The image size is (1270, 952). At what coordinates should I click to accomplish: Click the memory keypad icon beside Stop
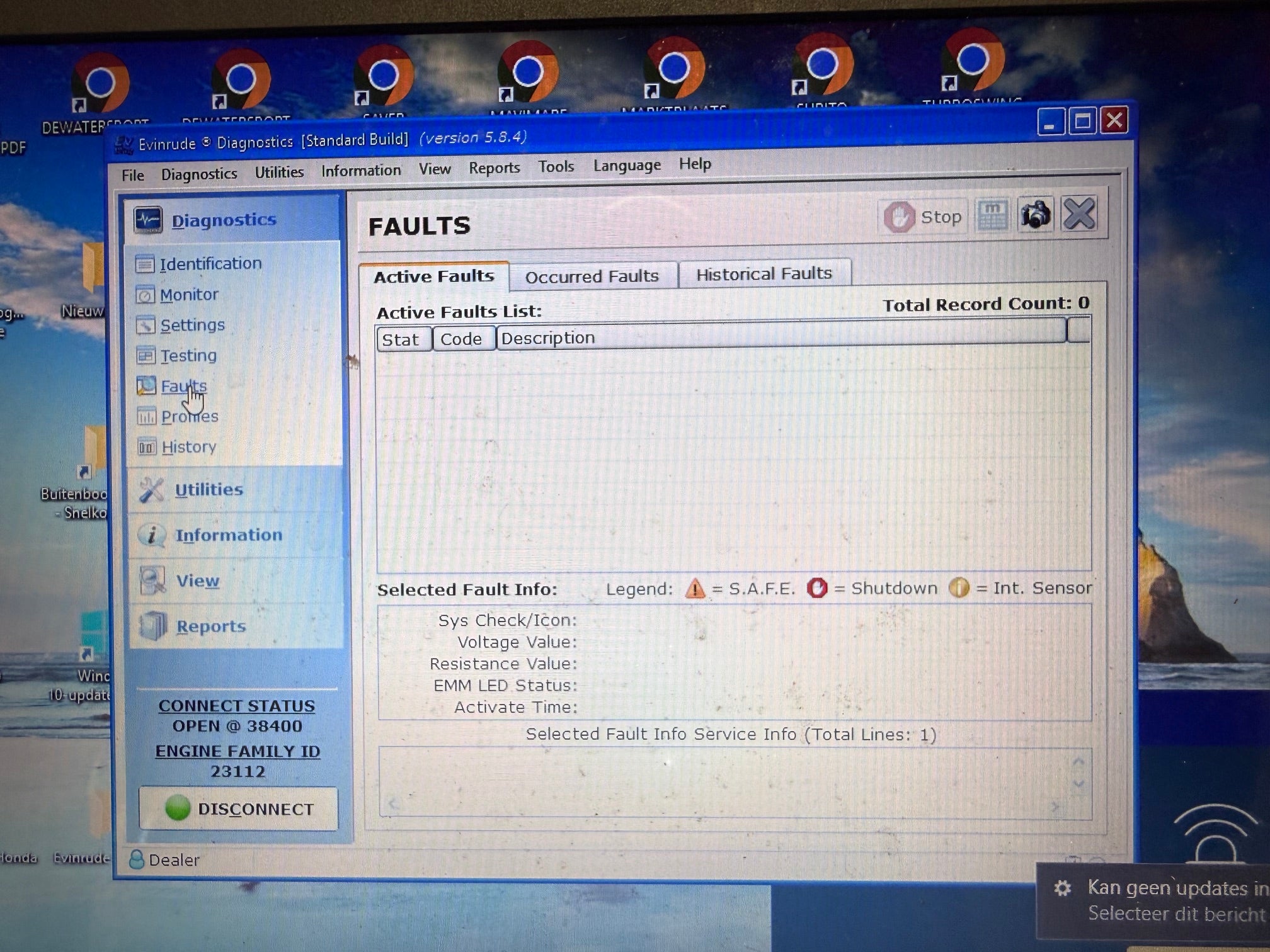(x=992, y=216)
